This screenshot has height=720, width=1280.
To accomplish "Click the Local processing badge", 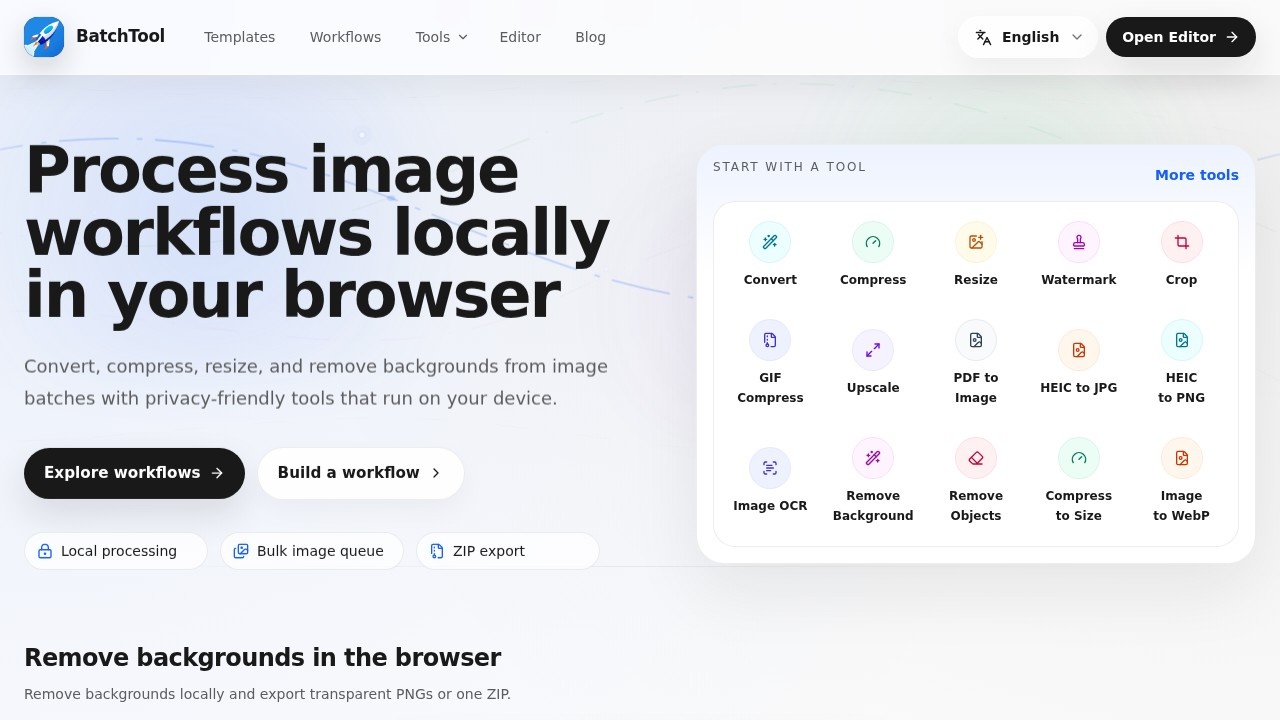I will (x=116, y=551).
